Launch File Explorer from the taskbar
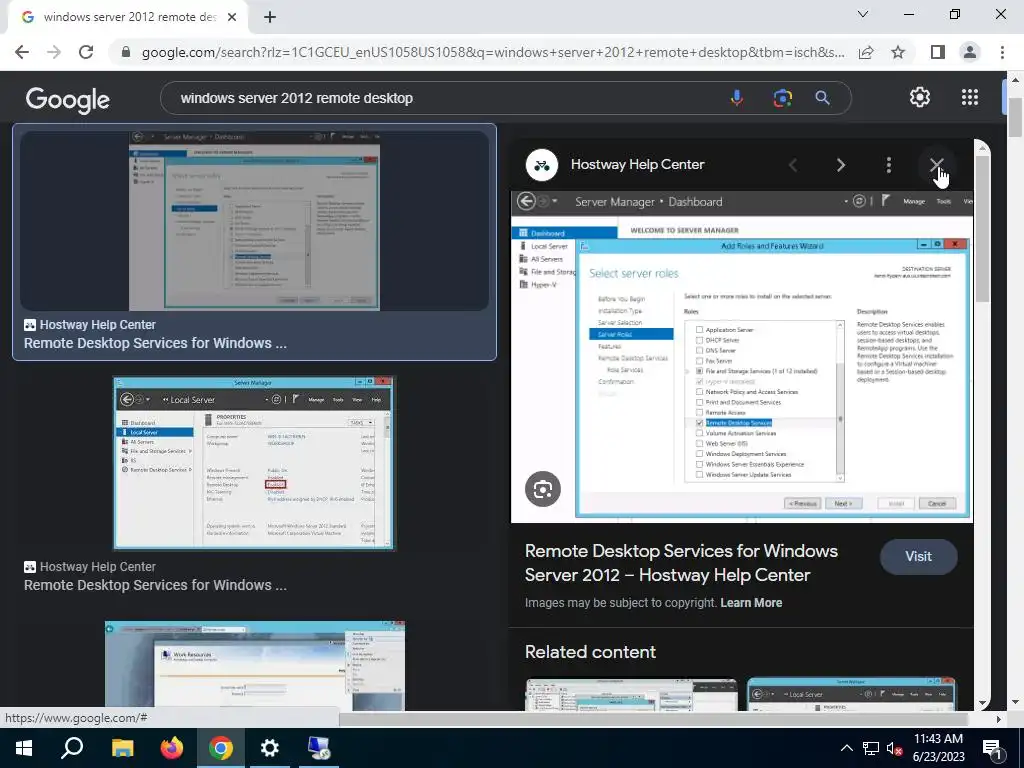 pos(122,748)
